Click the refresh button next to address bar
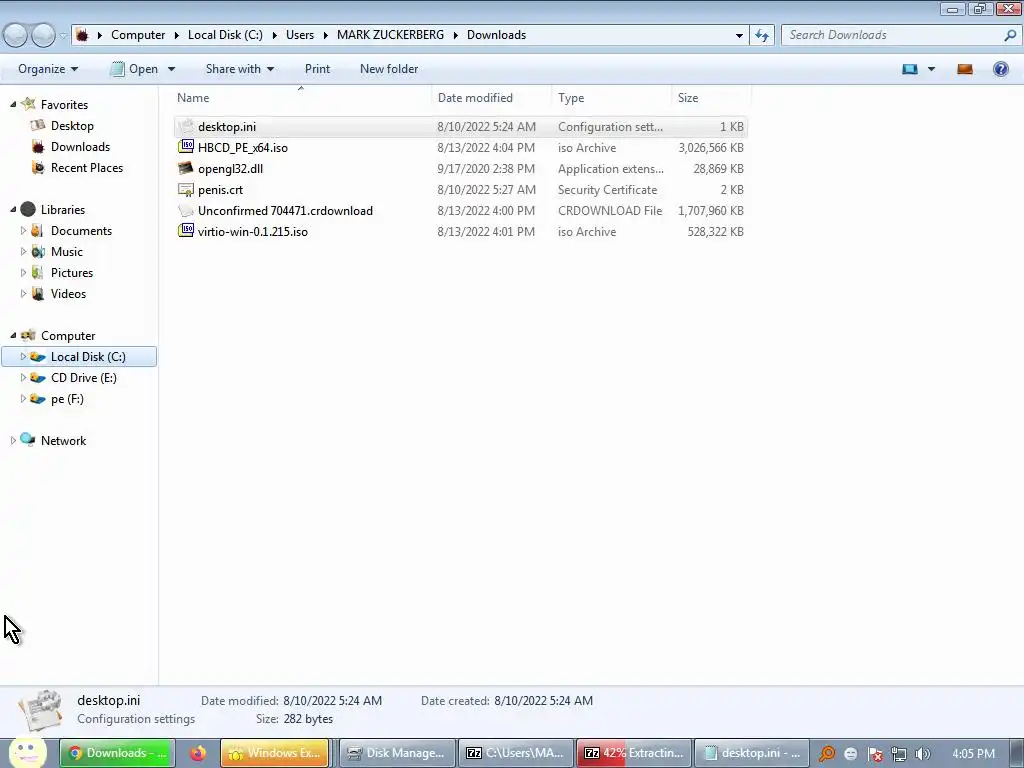 [762, 35]
